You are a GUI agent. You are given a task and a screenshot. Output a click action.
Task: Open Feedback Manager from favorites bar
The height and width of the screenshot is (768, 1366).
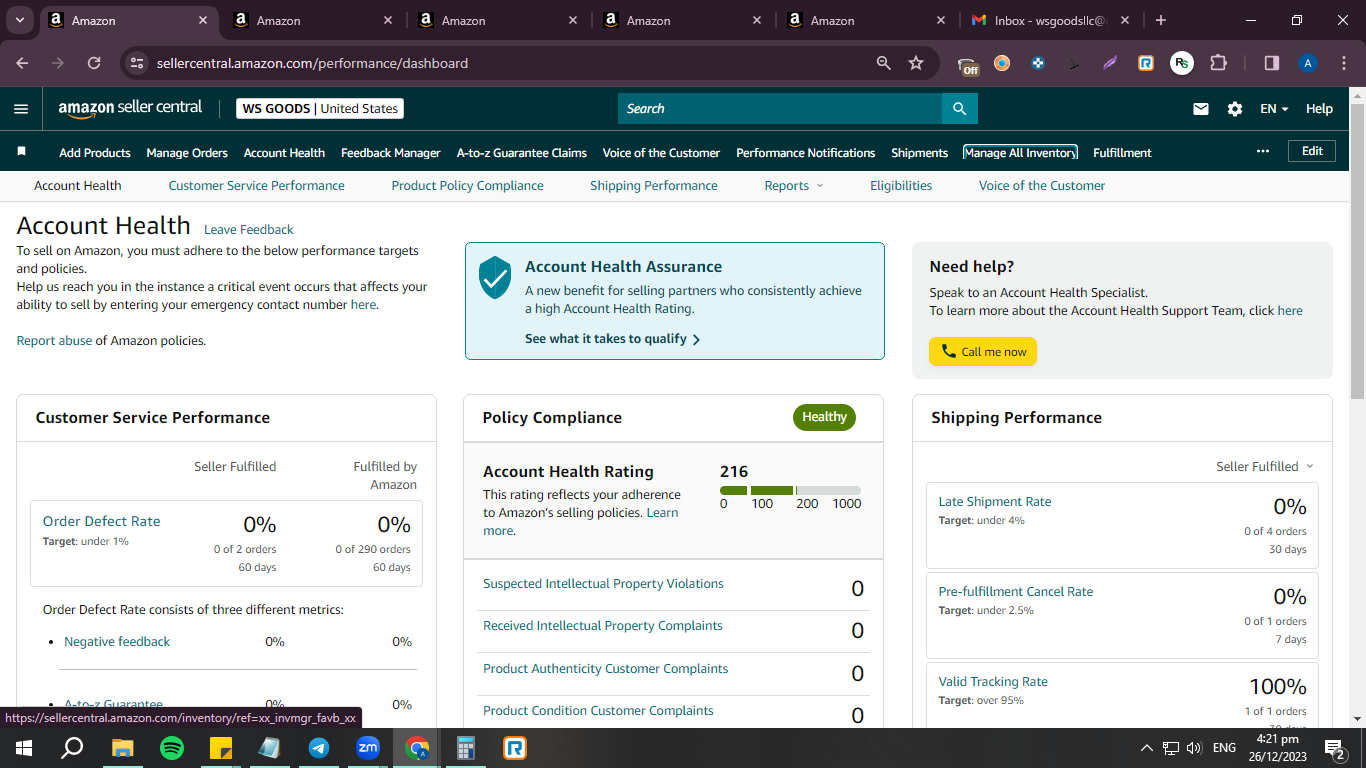click(x=391, y=153)
